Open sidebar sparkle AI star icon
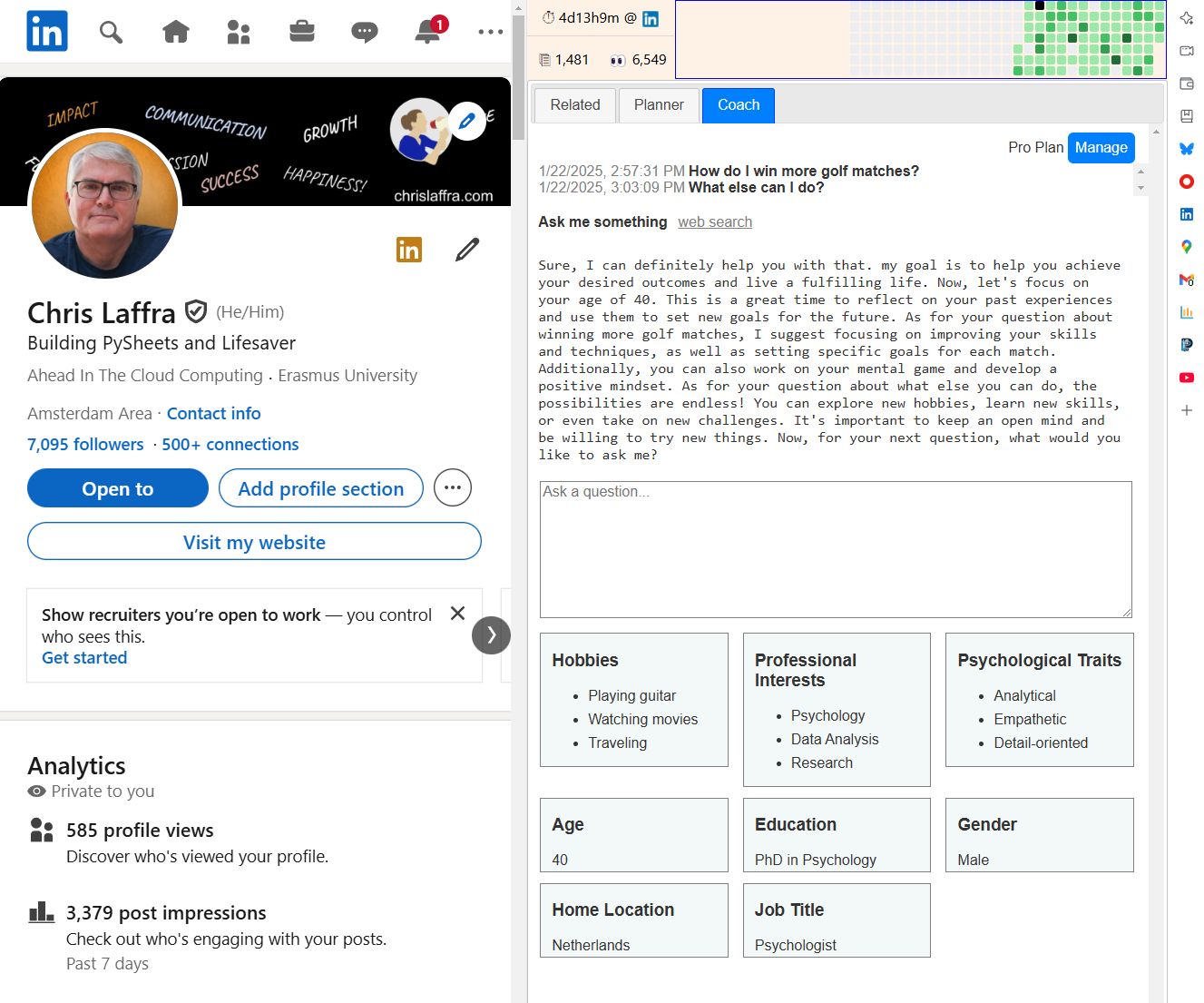Screen dimensions: 1204x1003 click(x=1187, y=18)
